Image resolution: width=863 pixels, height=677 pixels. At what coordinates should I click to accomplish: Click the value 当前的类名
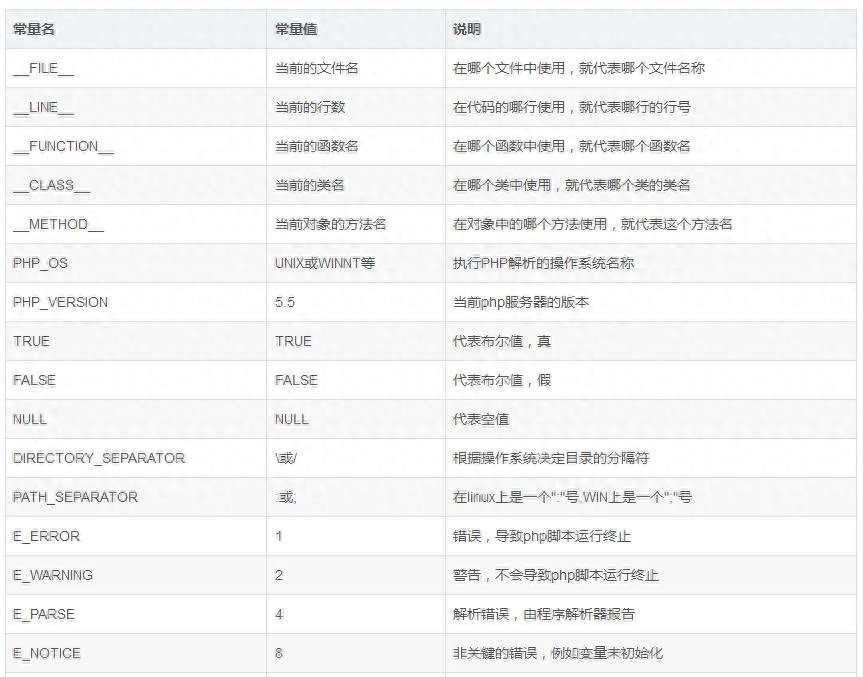310,185
